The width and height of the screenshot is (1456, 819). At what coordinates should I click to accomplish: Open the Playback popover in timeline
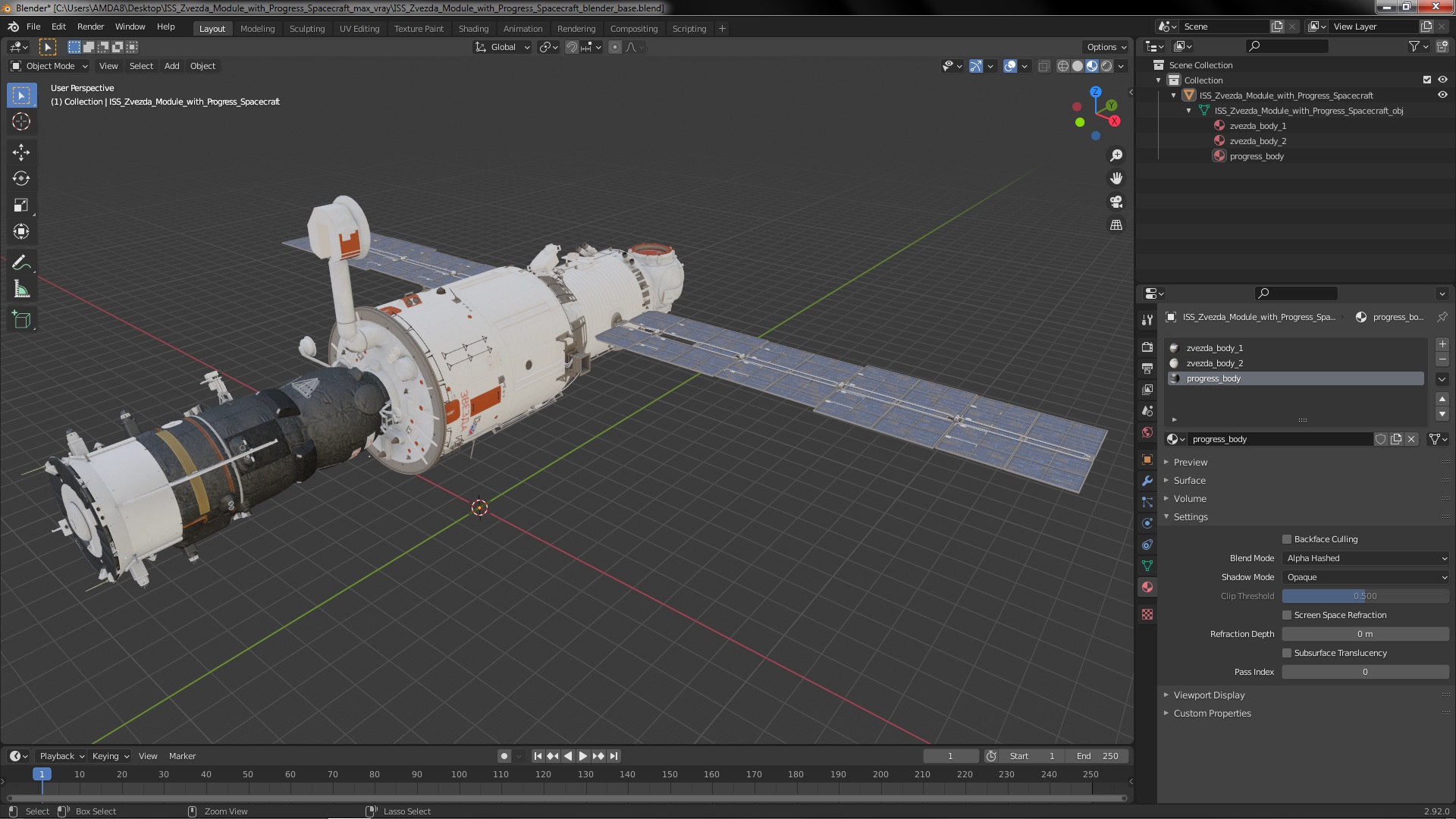(x=61, y=756)
